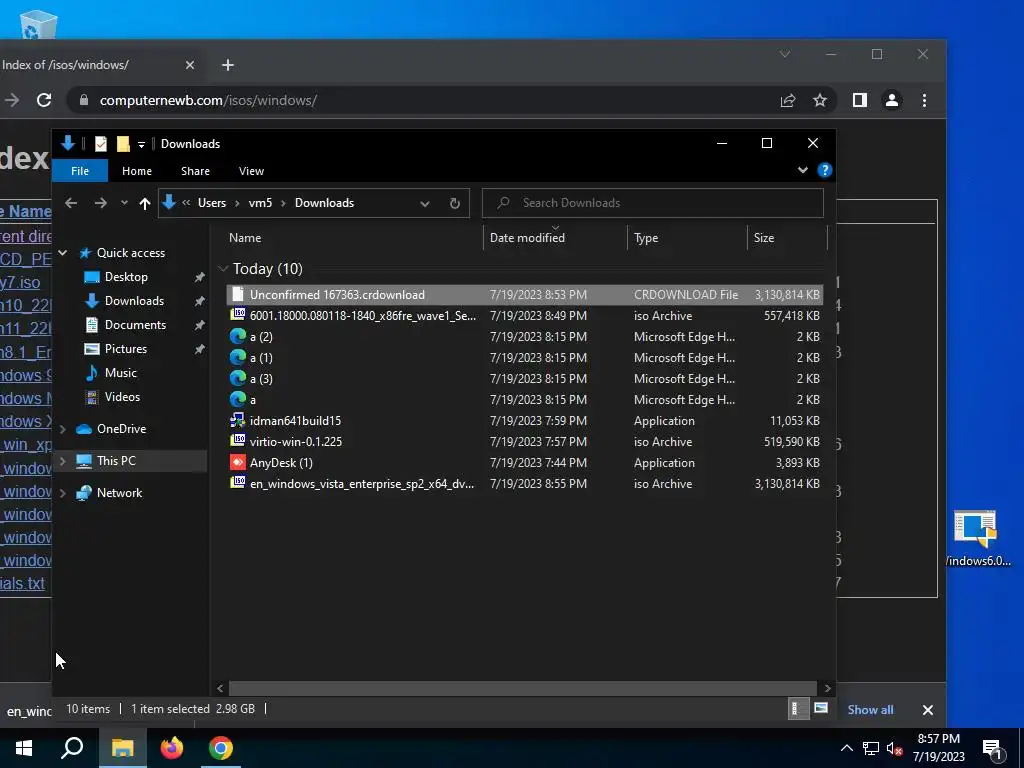1024x768 pixels.
Task: Open Windows Start menu
Action: point(24,748)
